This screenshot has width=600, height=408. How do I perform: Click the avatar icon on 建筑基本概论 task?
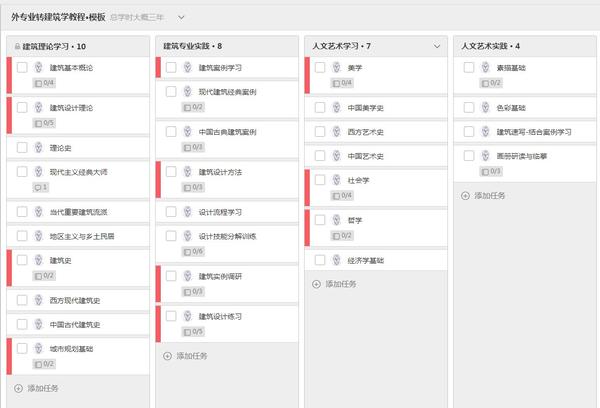click(x=38, y=67)
